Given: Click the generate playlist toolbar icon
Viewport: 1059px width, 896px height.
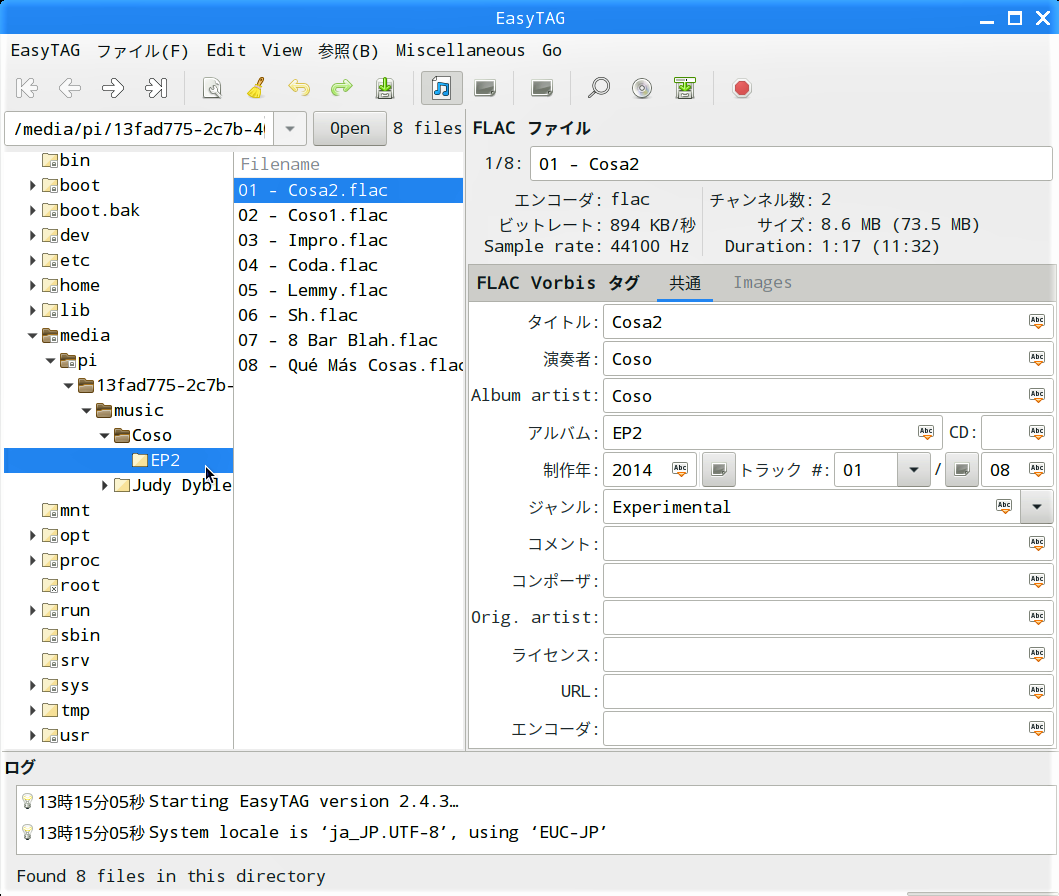Looking at the screenshot, I should point(685,88).
